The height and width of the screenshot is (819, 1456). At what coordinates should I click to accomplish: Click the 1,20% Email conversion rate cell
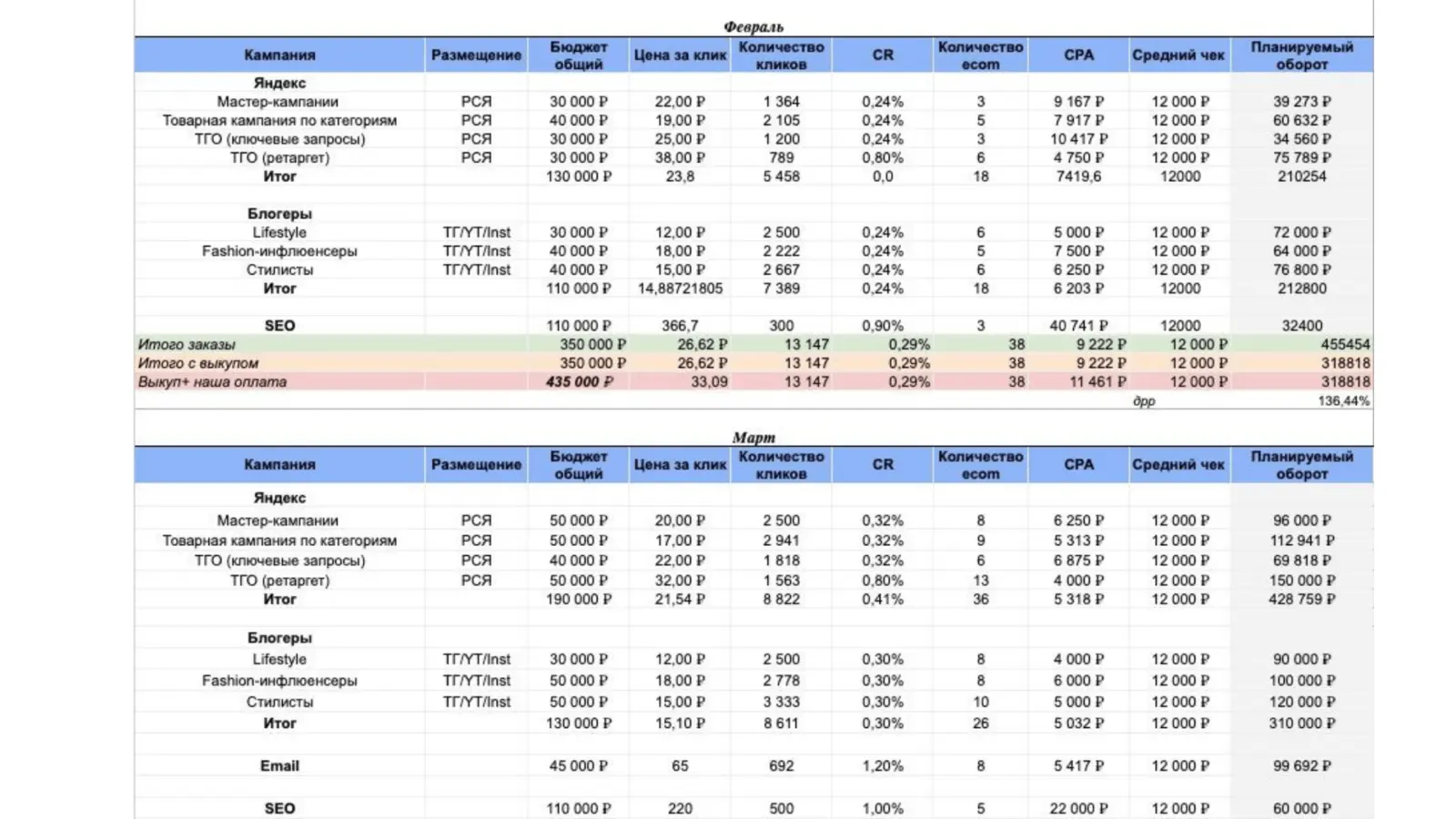click(x=883, y=765)
